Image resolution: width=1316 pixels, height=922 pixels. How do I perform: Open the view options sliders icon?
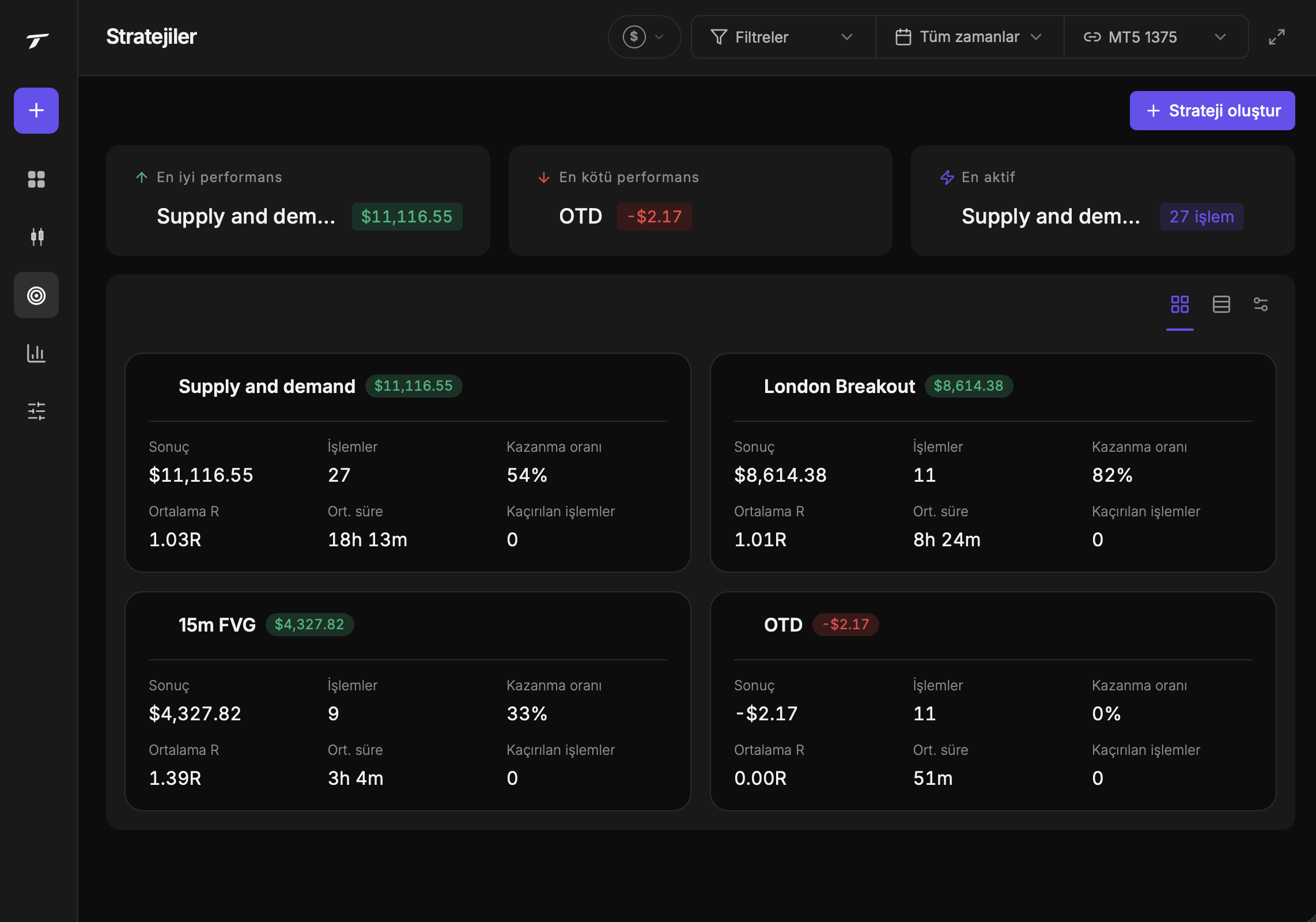(x=1260, y=304)
